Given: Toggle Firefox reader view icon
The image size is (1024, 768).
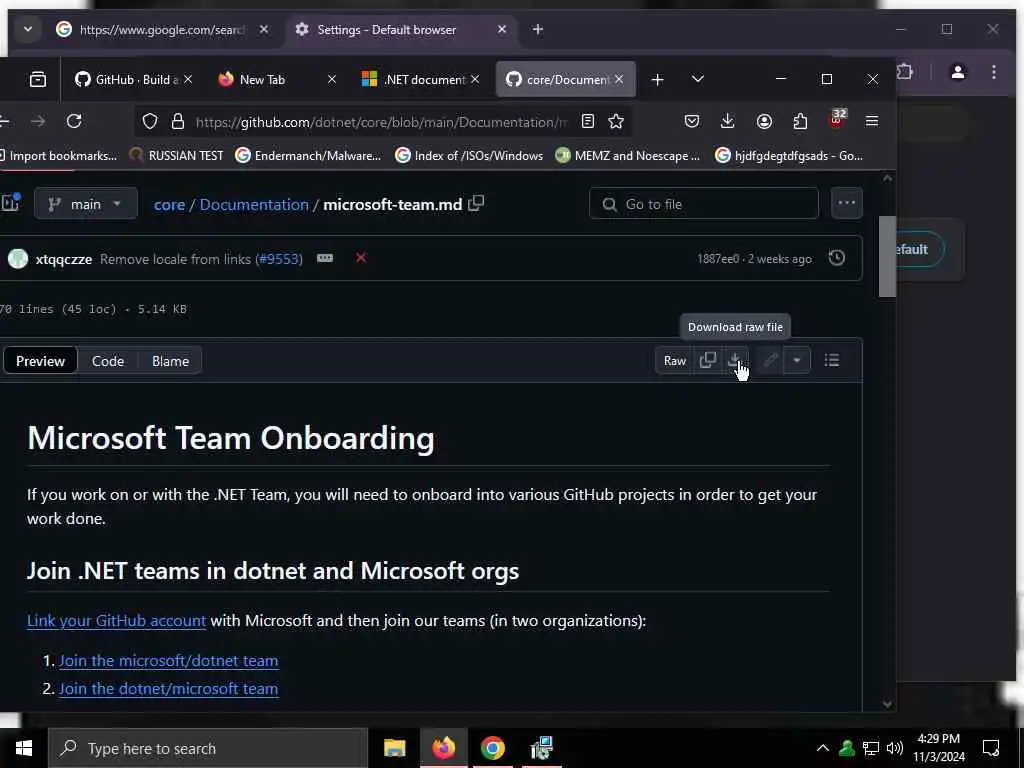Looking at the screenshot, I should (588, 121).
